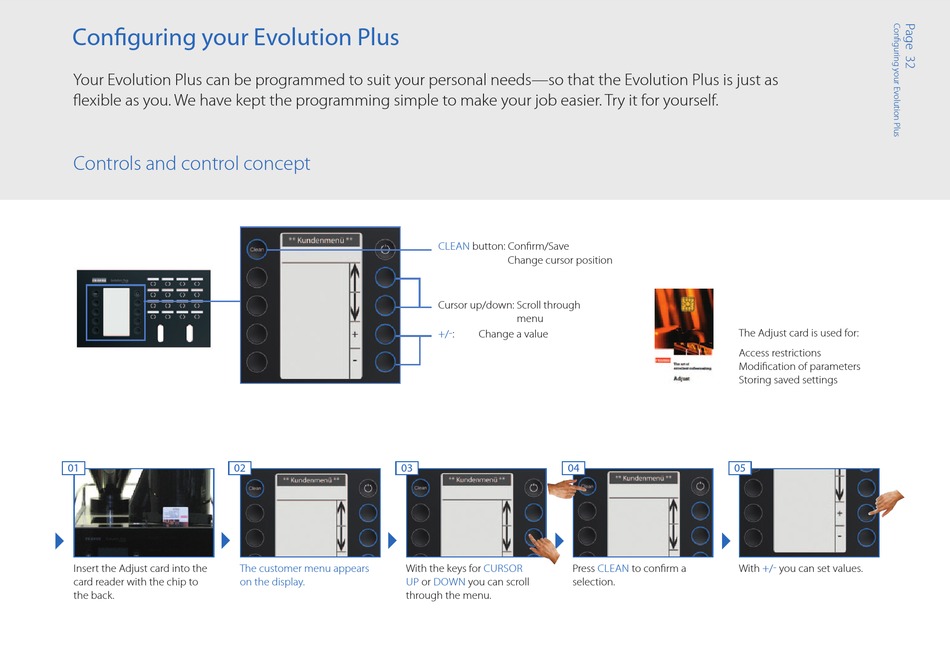Click "Insert the Adjust card into the" caption

[x=140, y=568]
